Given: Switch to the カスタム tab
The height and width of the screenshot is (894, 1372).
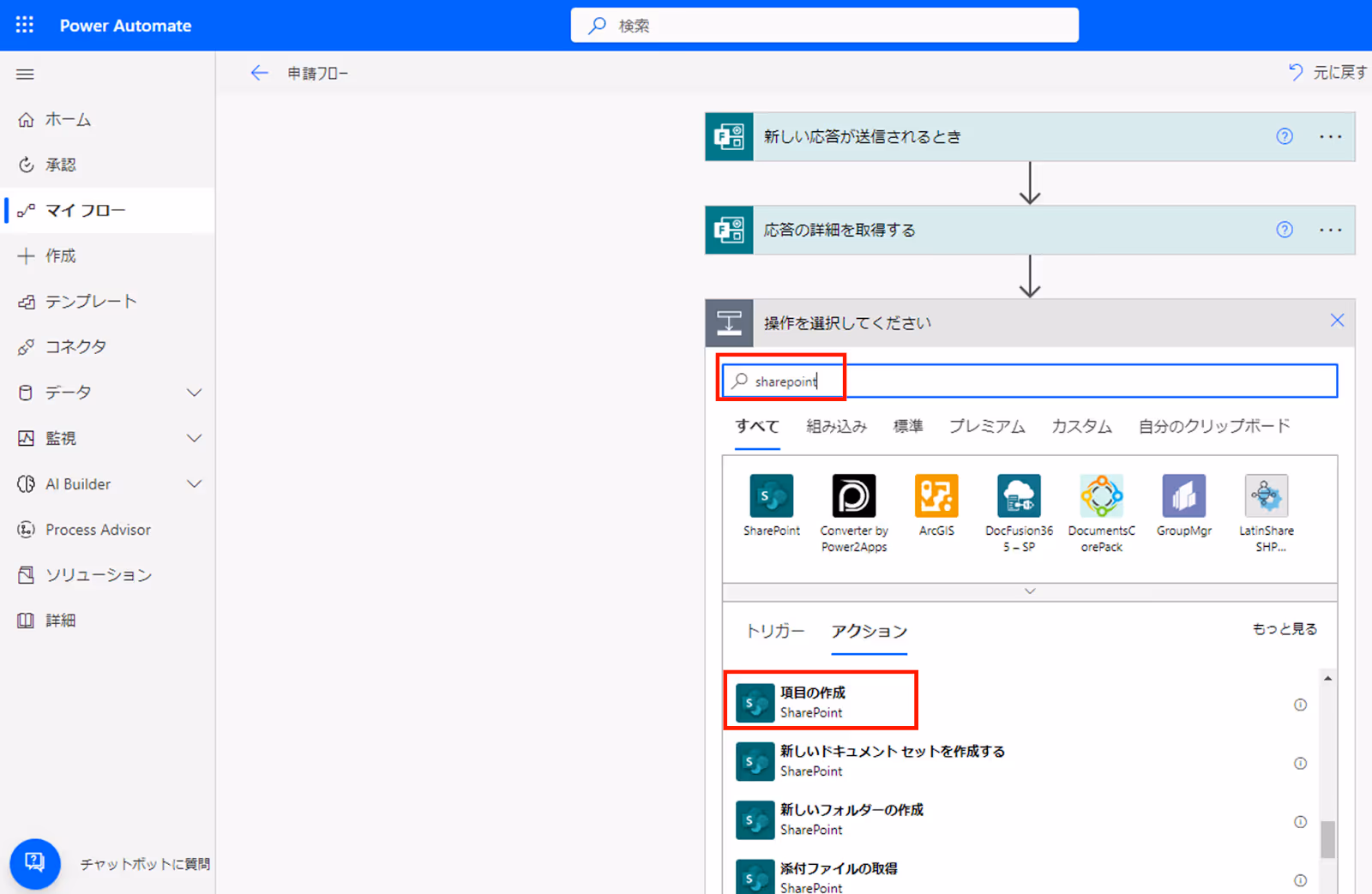Looking at the screenshot, I should click(x=1081, y=426).
